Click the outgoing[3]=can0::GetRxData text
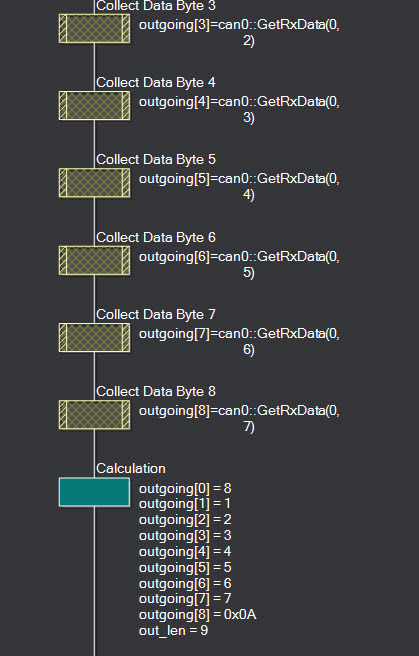 [239, 33]
